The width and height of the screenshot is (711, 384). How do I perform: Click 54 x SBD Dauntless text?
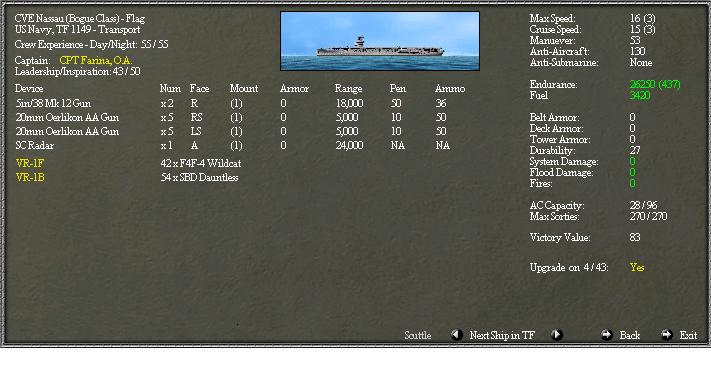coord(200,177)
